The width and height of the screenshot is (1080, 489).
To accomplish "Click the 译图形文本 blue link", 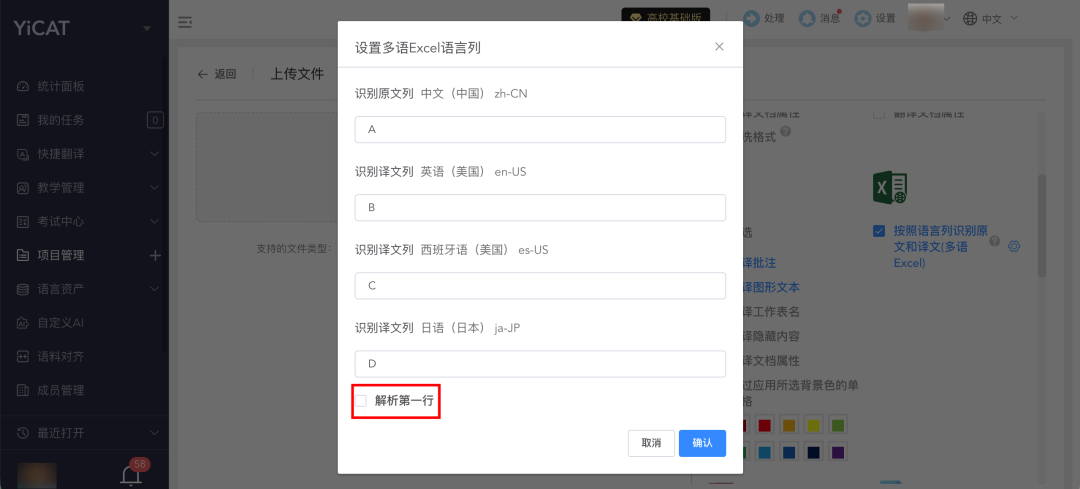I will click(769, 287).
